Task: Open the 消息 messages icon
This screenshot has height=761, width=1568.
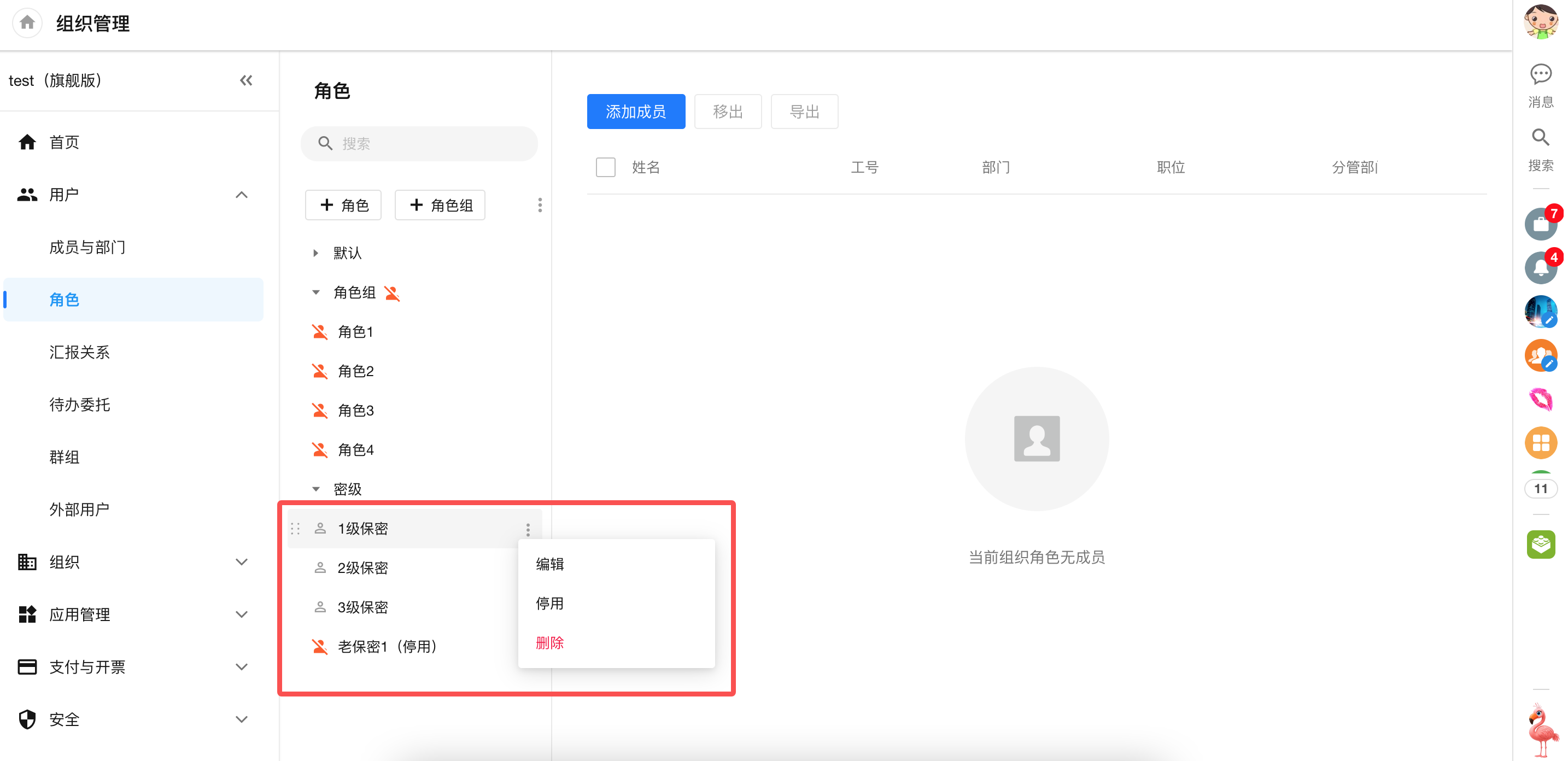Action: (x=1540, y=75)
